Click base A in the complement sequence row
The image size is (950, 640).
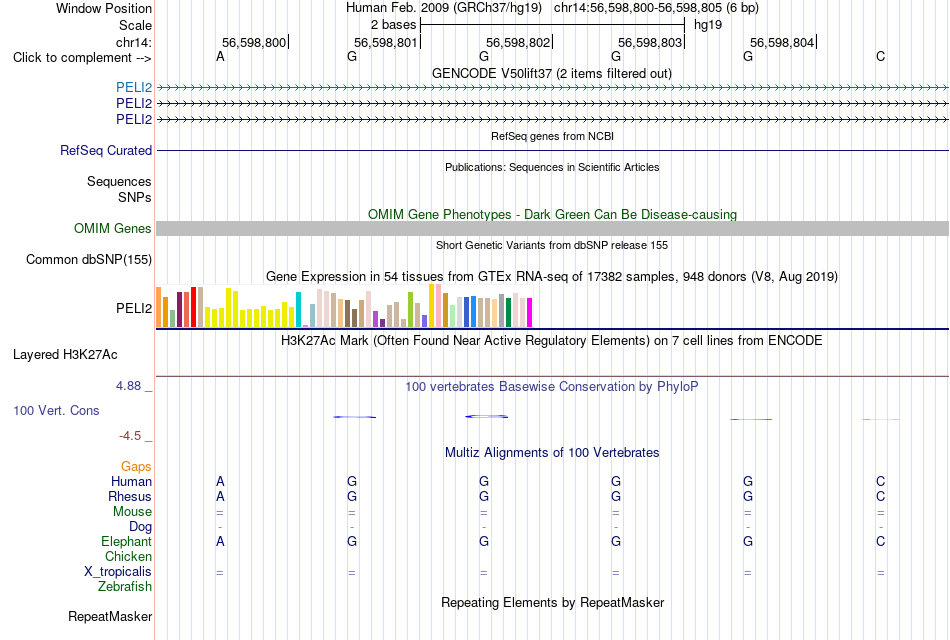pyautogui.click(x=221, y=57)
